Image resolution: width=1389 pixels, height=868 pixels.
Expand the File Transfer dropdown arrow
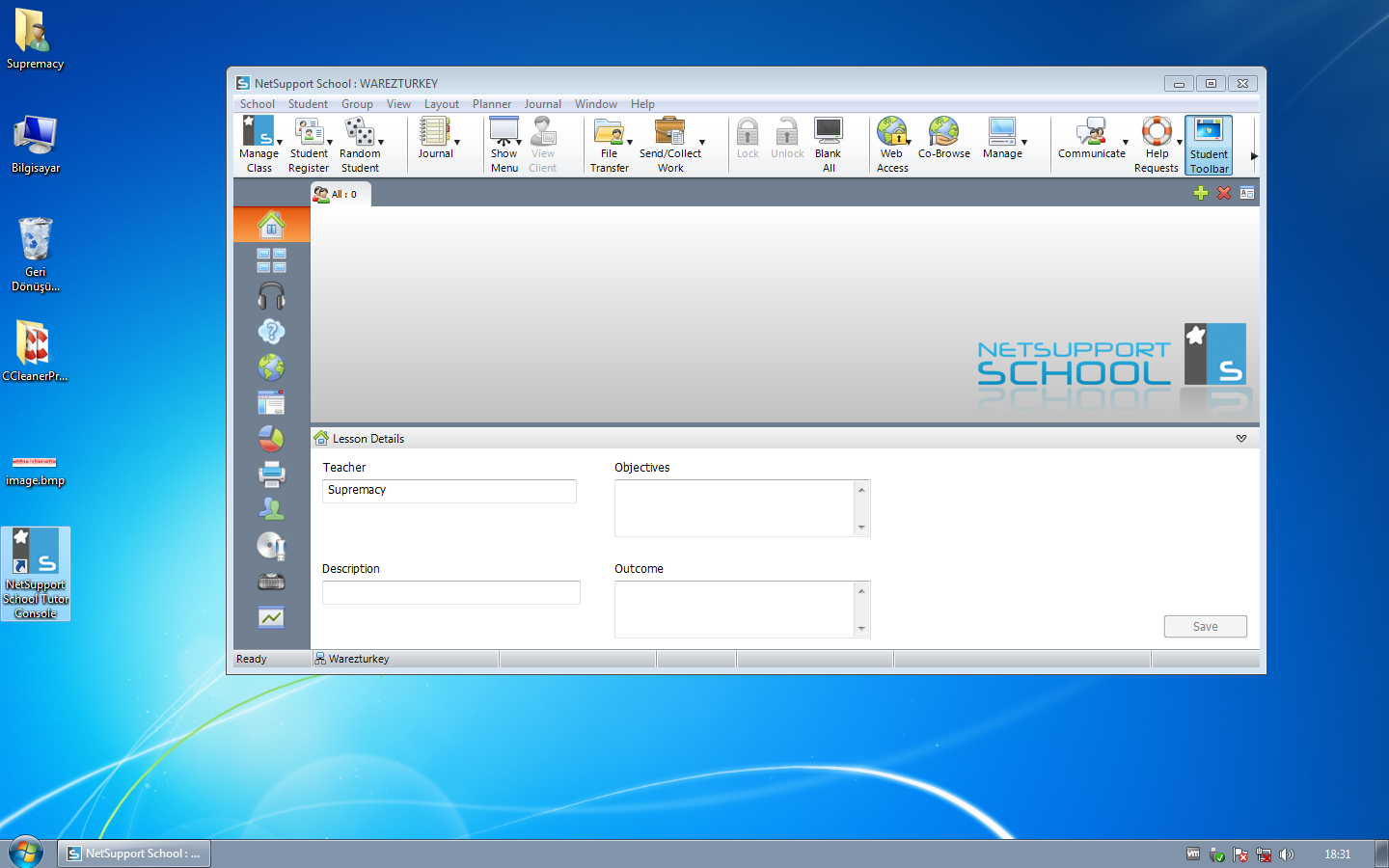[630, 142]
